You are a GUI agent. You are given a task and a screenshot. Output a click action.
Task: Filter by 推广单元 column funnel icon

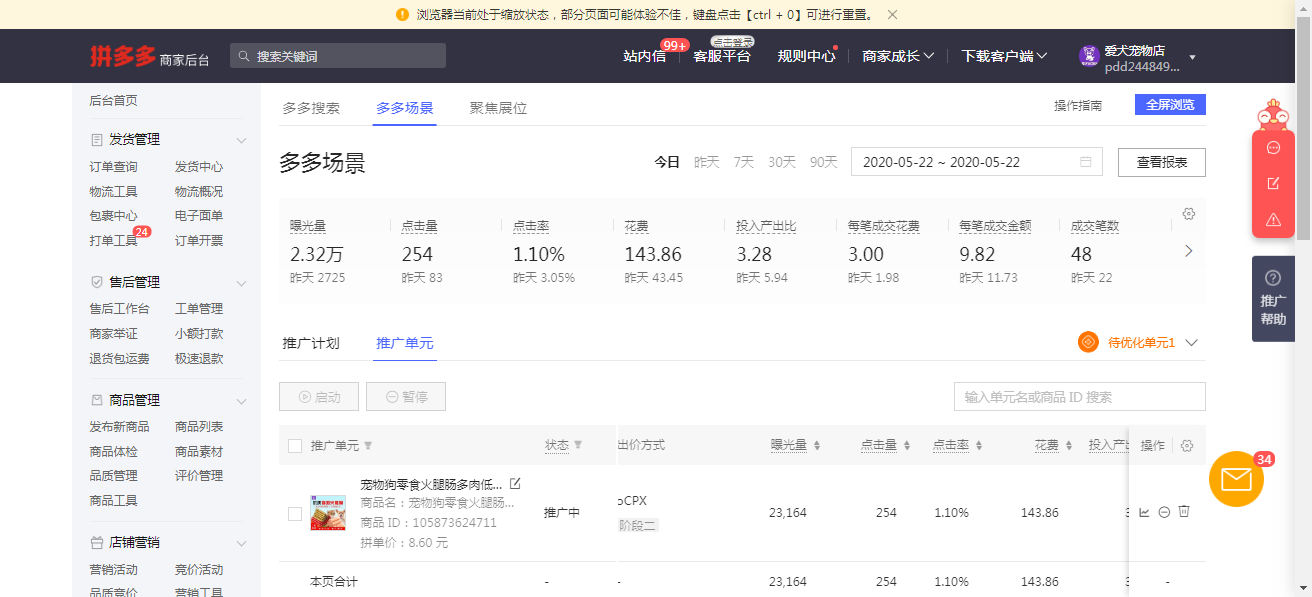368,446
